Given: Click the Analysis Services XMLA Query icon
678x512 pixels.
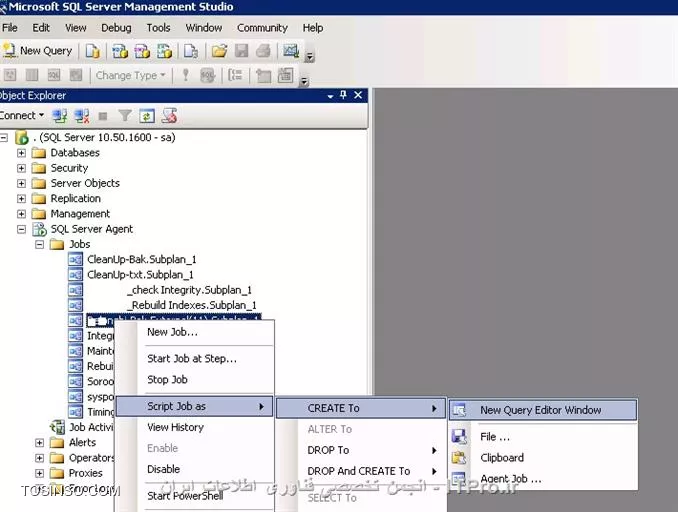Looking at the screenshot, I should click(164, 51).
